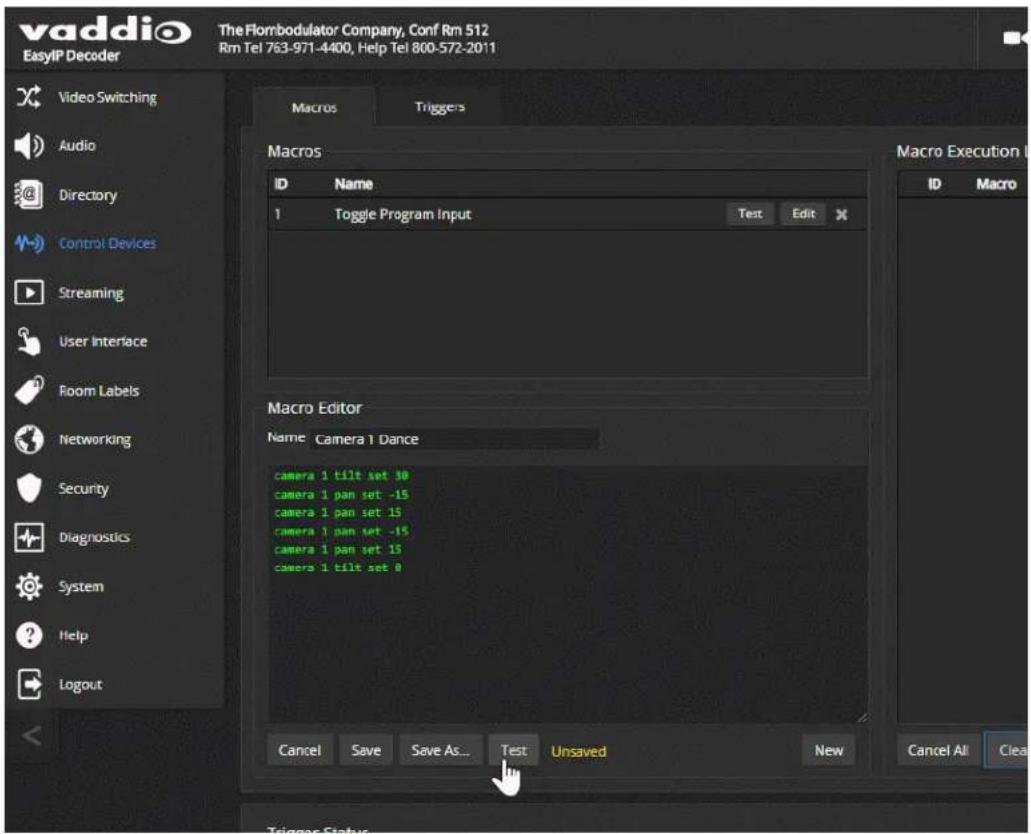Open the Streaming settings page

click(91, 293)
